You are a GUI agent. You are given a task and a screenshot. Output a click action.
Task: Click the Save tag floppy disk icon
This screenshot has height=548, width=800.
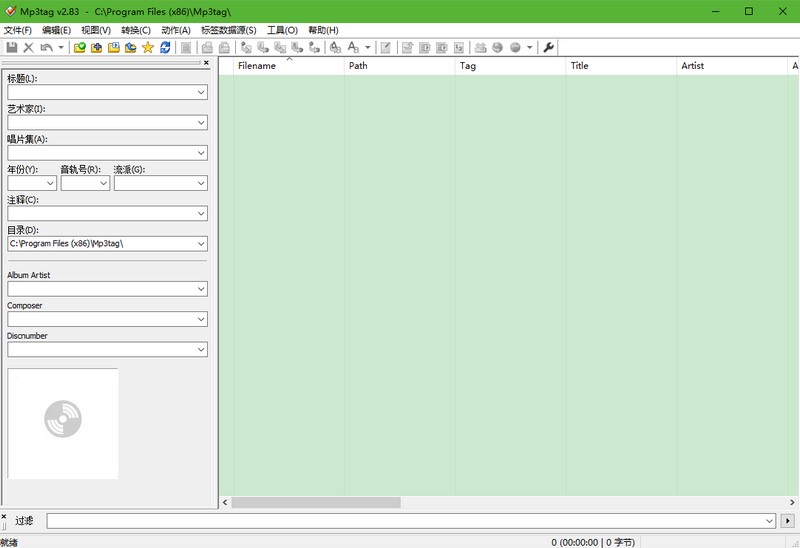12,47
